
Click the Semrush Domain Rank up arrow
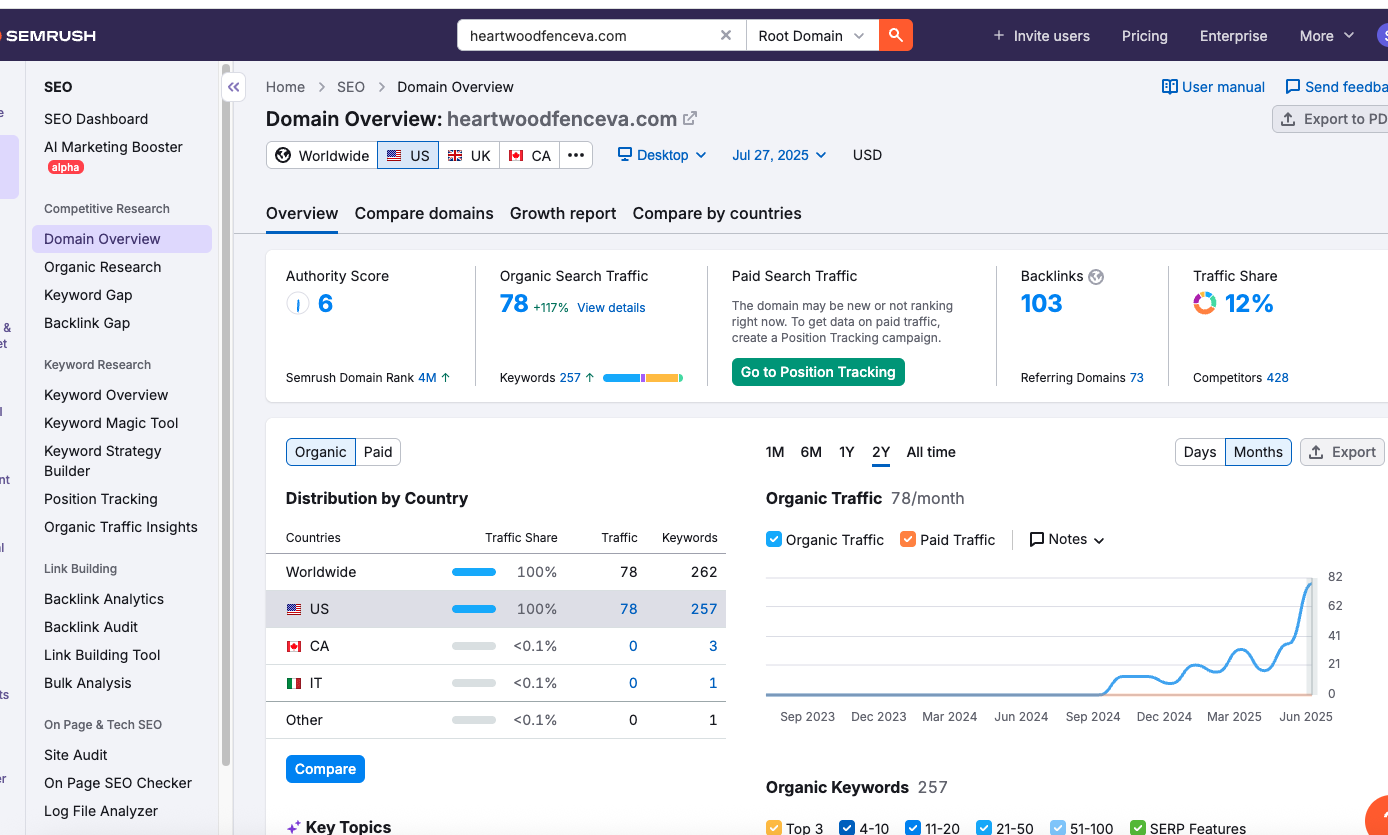(x=446, y=378)
